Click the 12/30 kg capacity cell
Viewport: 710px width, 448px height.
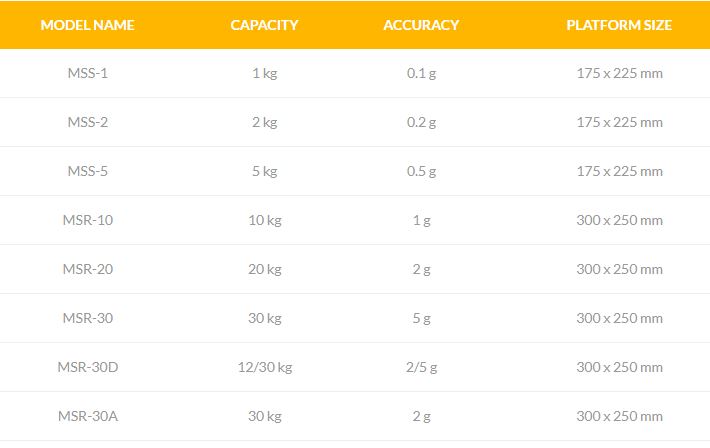264,367
